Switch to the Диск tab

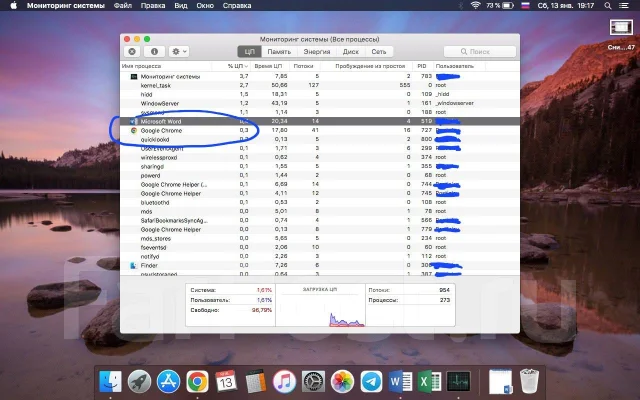(351, 51)
